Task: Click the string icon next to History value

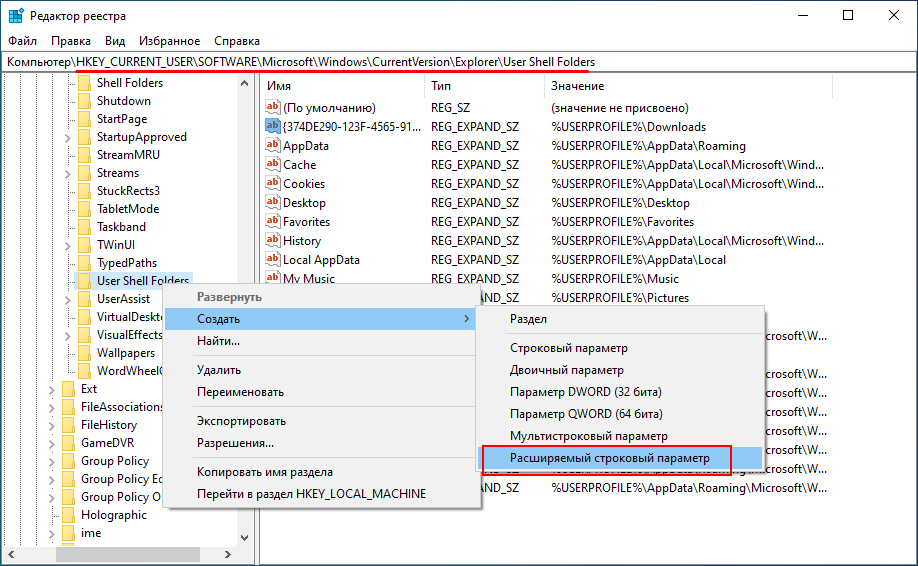Action: coord(272,239)
